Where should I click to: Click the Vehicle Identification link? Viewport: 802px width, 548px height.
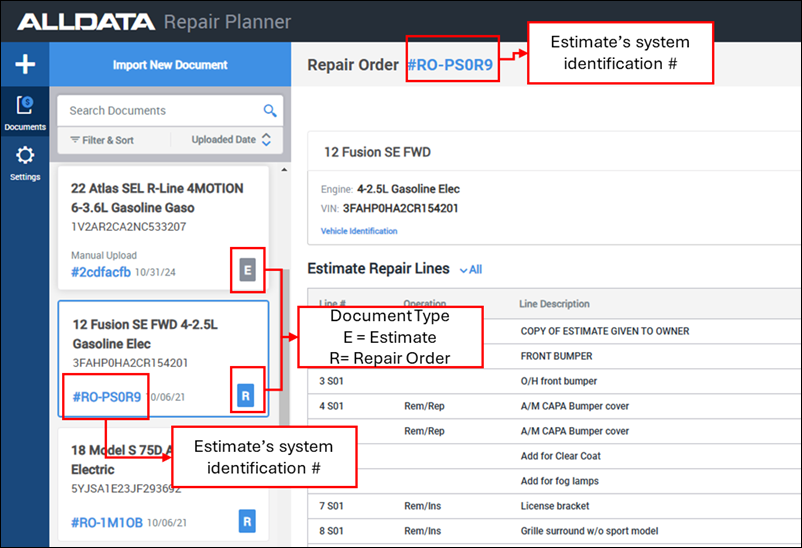pos(359,231)
